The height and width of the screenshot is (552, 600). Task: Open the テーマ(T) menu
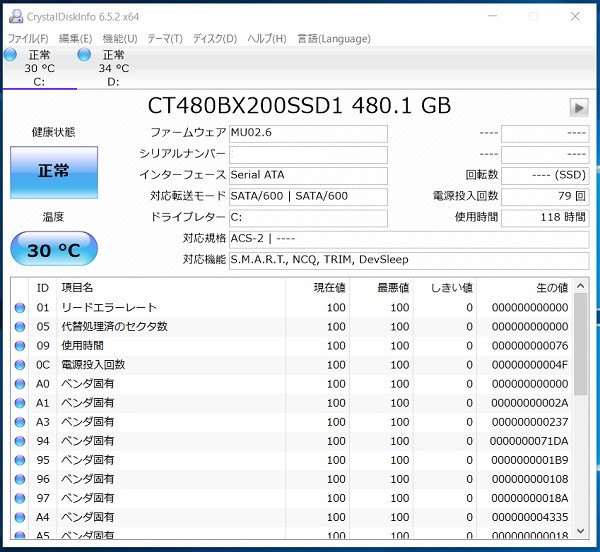pyautogui.click(x=165, y=39)
